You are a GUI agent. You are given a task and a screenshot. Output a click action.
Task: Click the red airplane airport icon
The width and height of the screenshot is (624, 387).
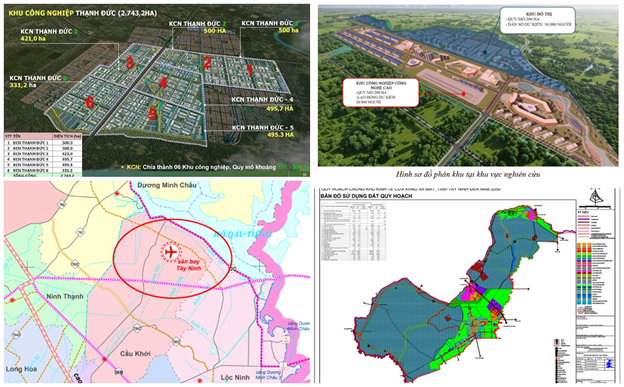coord(171,252)
